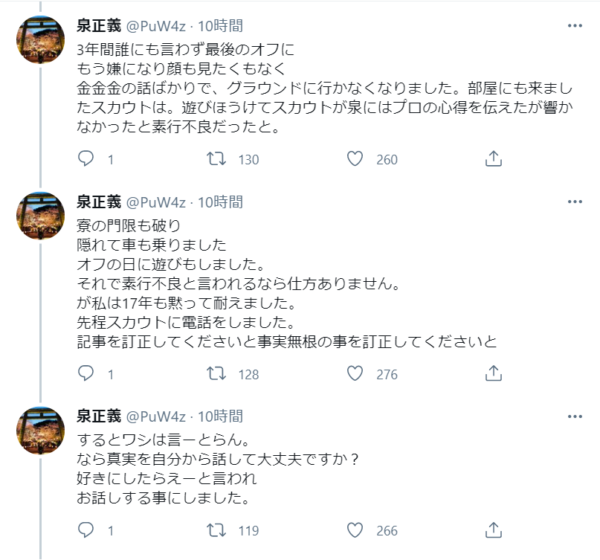The image size is (600, 560).
Task: Share the third tweet about するとワシは
Action: (492, 531)
